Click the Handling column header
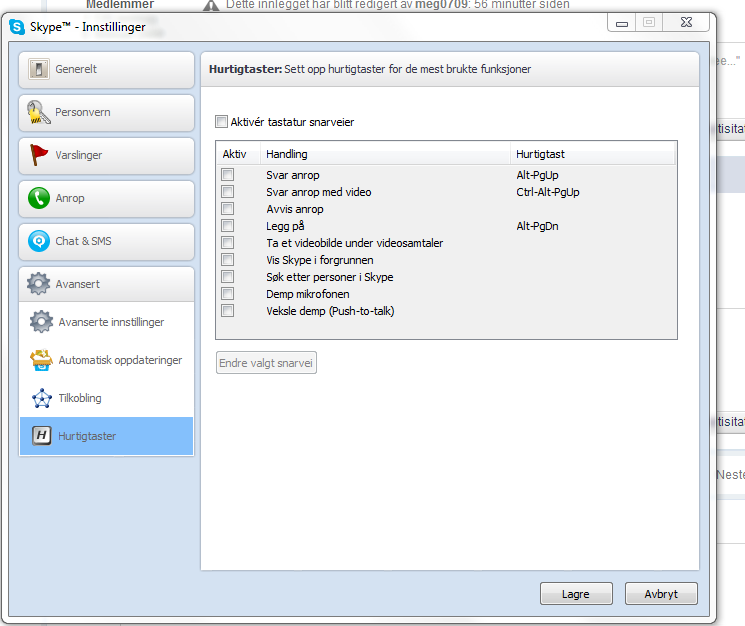This screenshot has height=626, width=745. tap(385, 154)
